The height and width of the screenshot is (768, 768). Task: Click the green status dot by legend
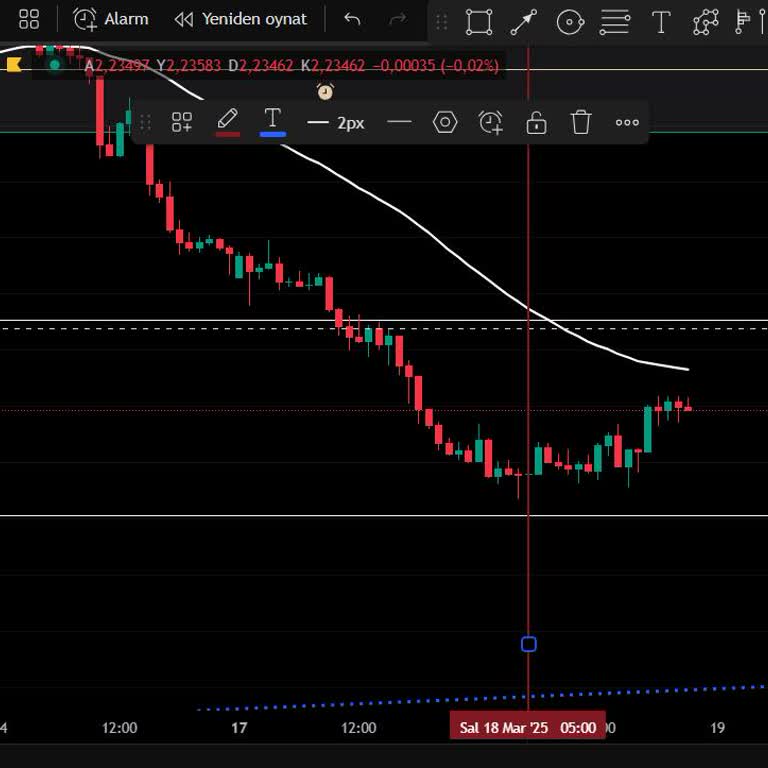54,65
